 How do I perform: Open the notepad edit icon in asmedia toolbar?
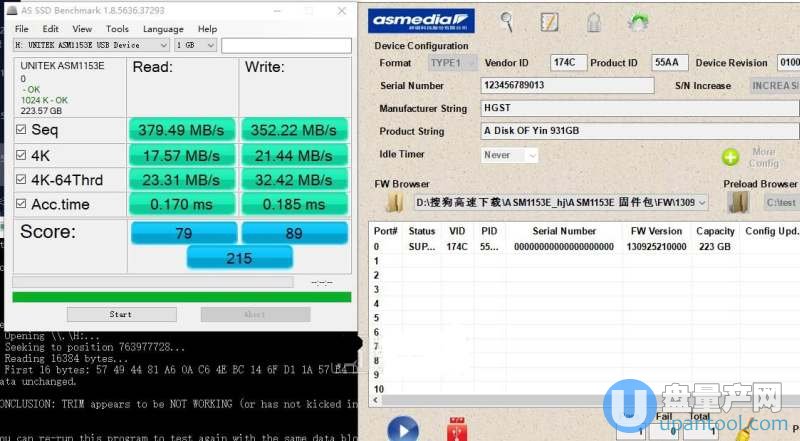coord(549,21)
